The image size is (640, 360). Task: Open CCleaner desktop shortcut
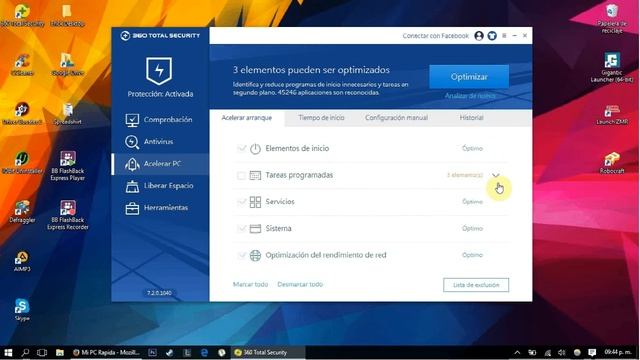point(22,64)
